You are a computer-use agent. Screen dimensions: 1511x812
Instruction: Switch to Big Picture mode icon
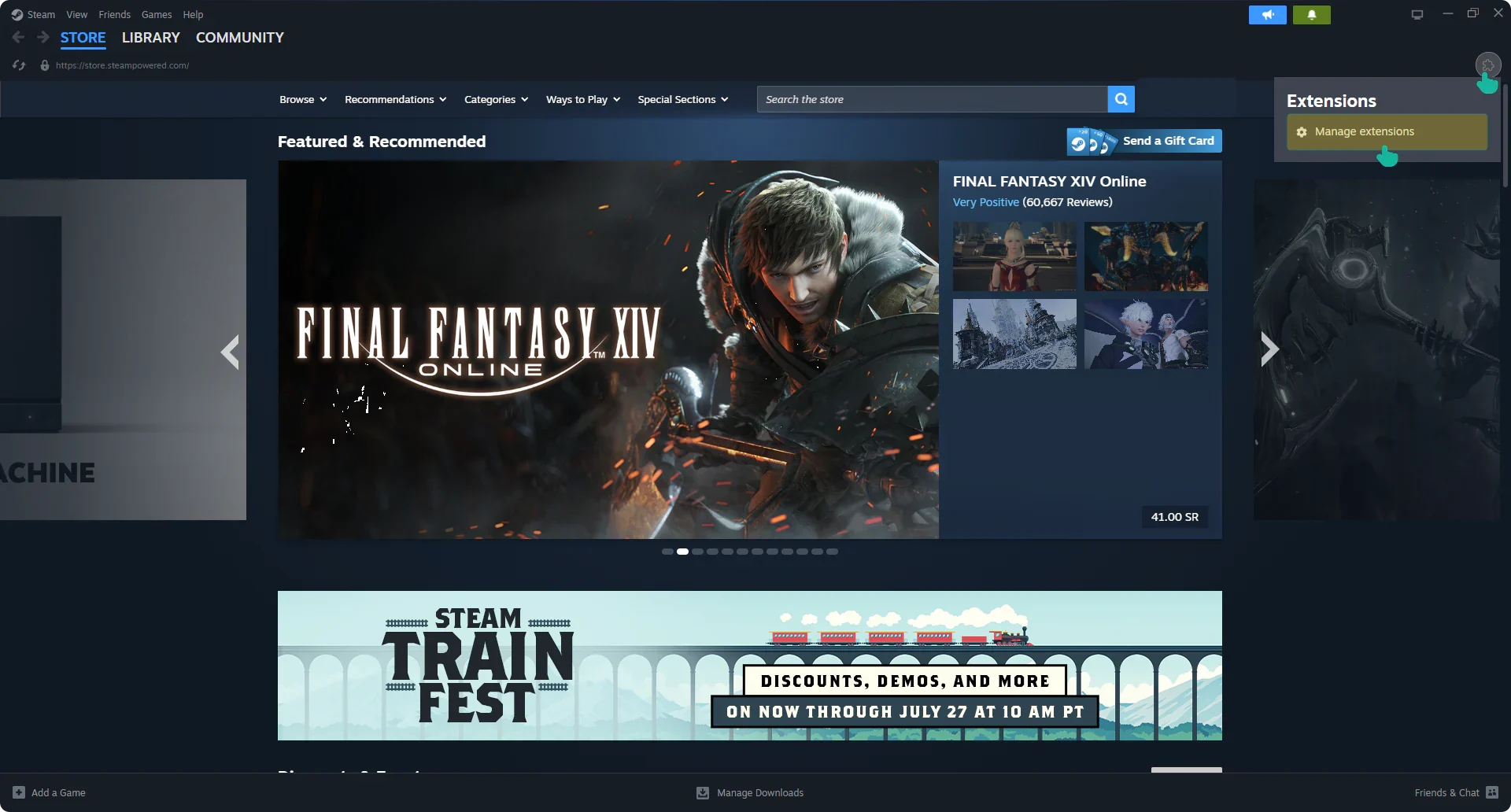(x=1417, y=14)
